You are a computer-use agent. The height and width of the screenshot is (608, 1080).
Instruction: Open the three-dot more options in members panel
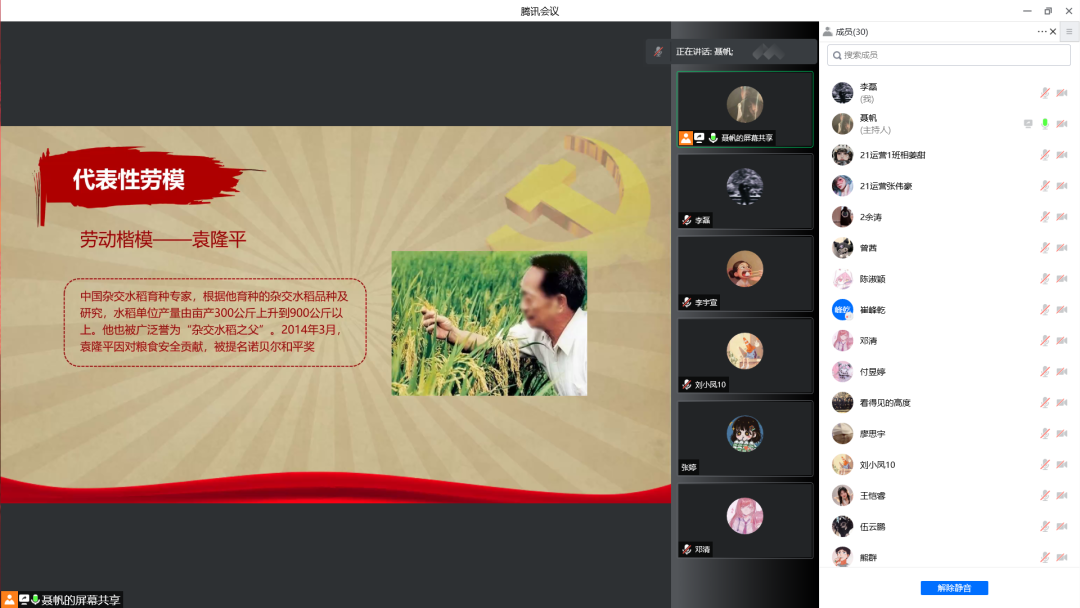point(1042,32)
